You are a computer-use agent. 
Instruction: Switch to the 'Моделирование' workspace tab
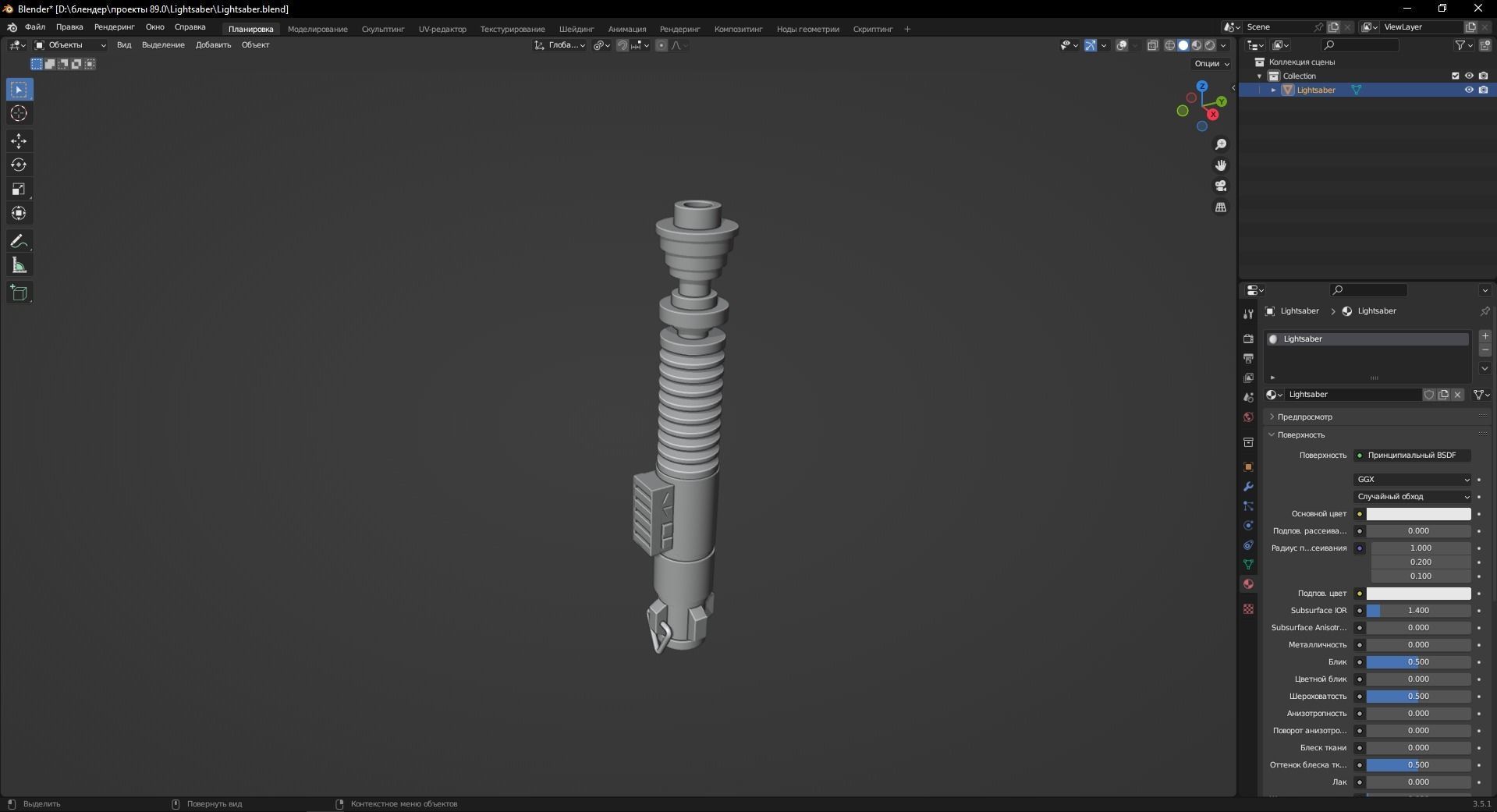317,30
